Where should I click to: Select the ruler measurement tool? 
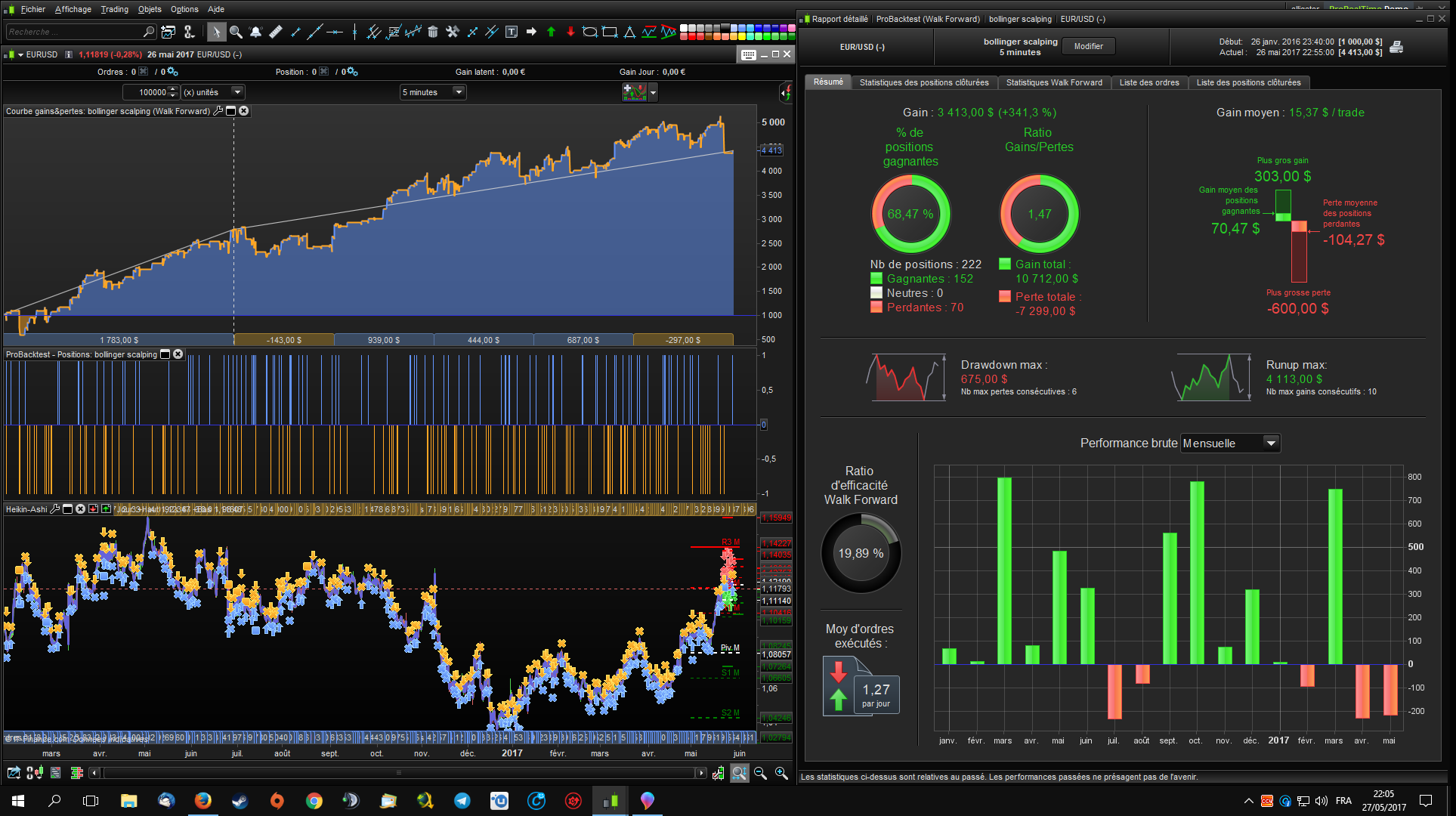(x=276, y=32)
